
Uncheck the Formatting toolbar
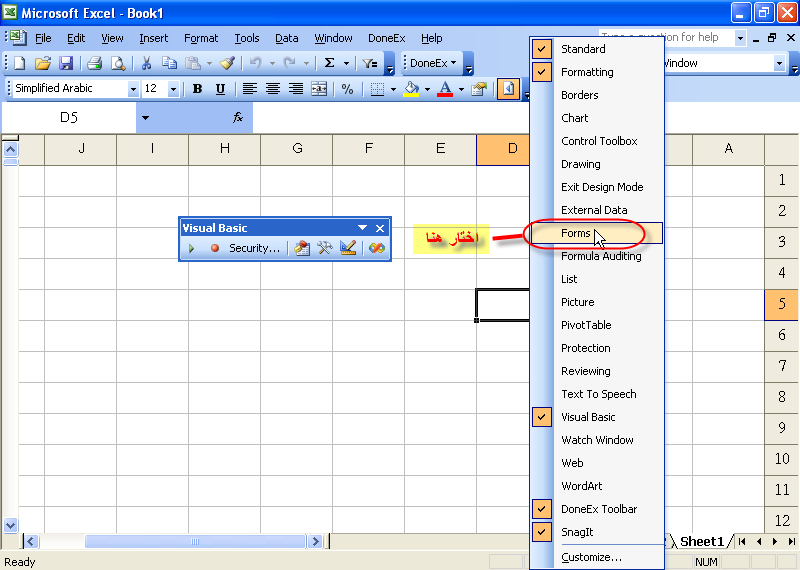point(597,72)
